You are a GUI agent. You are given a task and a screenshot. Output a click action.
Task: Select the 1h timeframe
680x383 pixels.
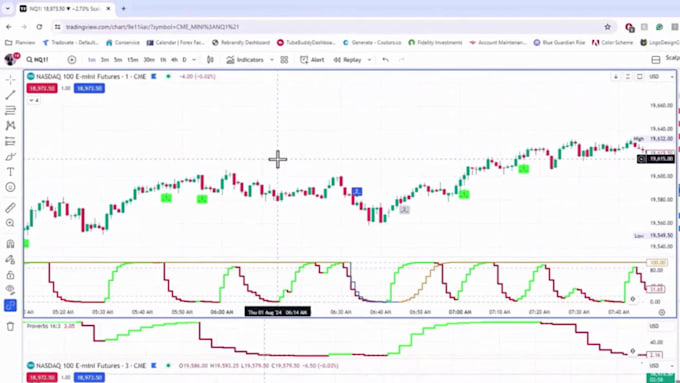(163, 60)
